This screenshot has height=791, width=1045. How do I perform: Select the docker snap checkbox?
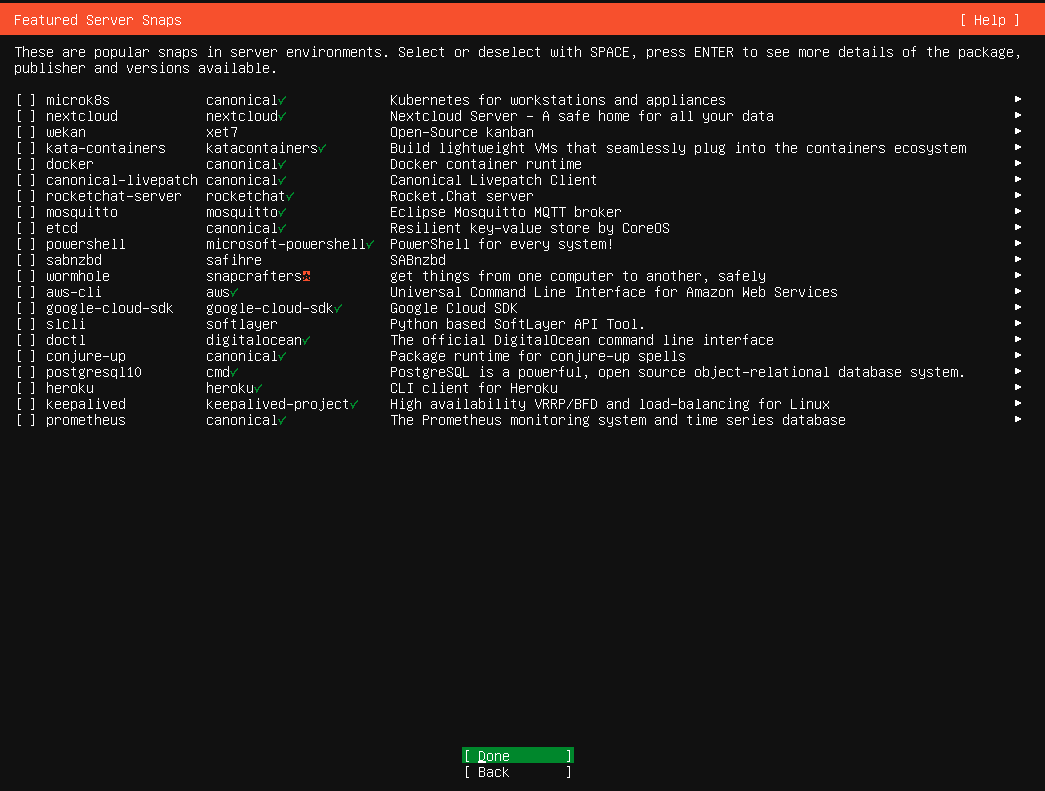click(25, 164)
